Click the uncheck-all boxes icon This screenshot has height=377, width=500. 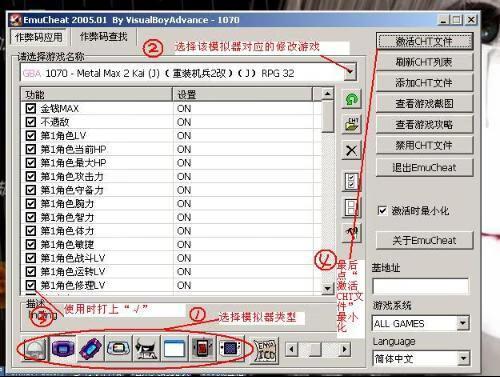(x=351, y=207)
